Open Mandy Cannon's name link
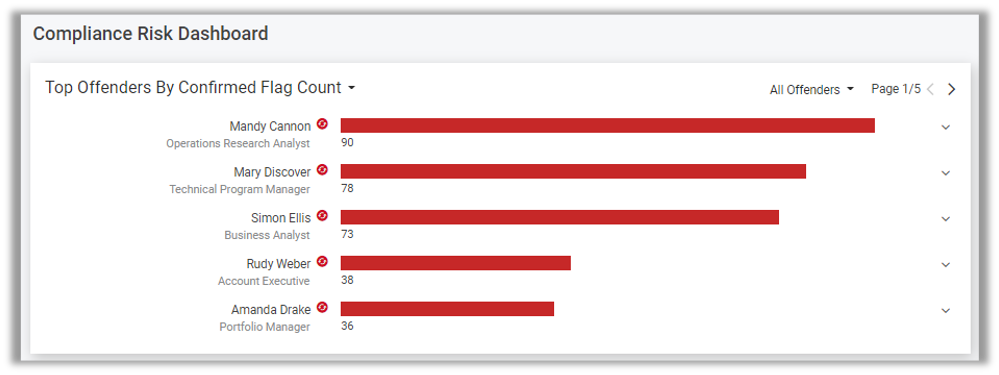This screenshot has height=375, width=999. click(x=270, y=126)
